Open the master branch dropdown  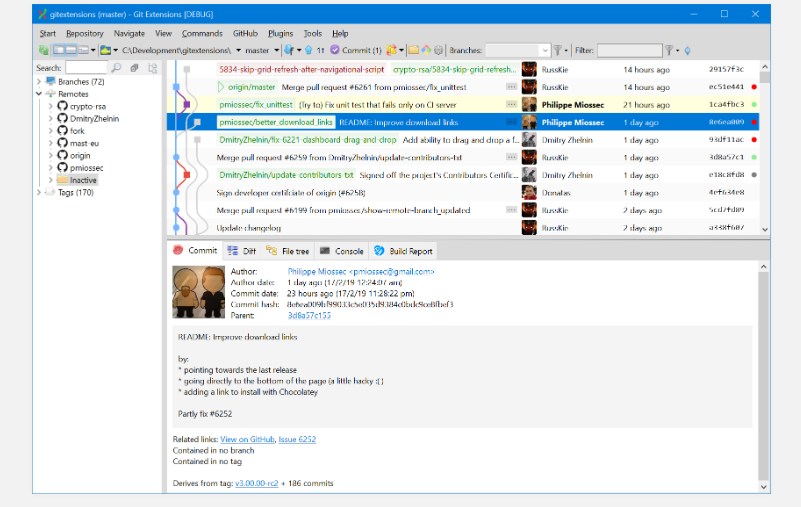click(276, 50)
